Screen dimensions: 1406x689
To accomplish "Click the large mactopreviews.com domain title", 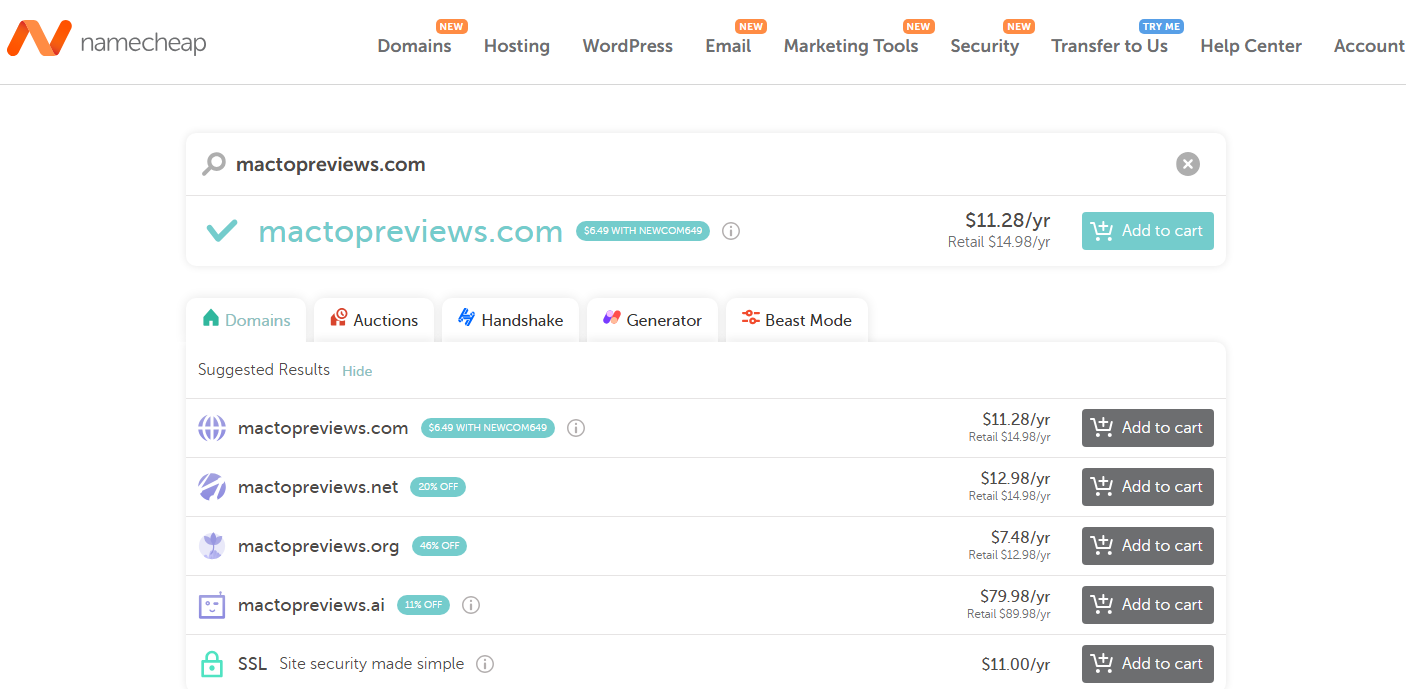I will (411, 231).
